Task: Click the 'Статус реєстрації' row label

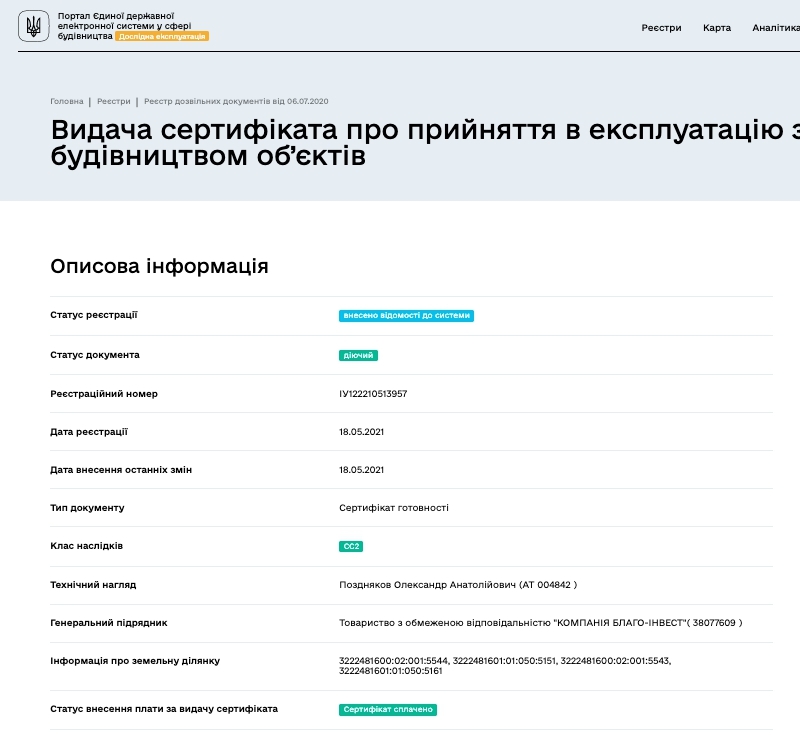Action: click(x=94, y=315)
